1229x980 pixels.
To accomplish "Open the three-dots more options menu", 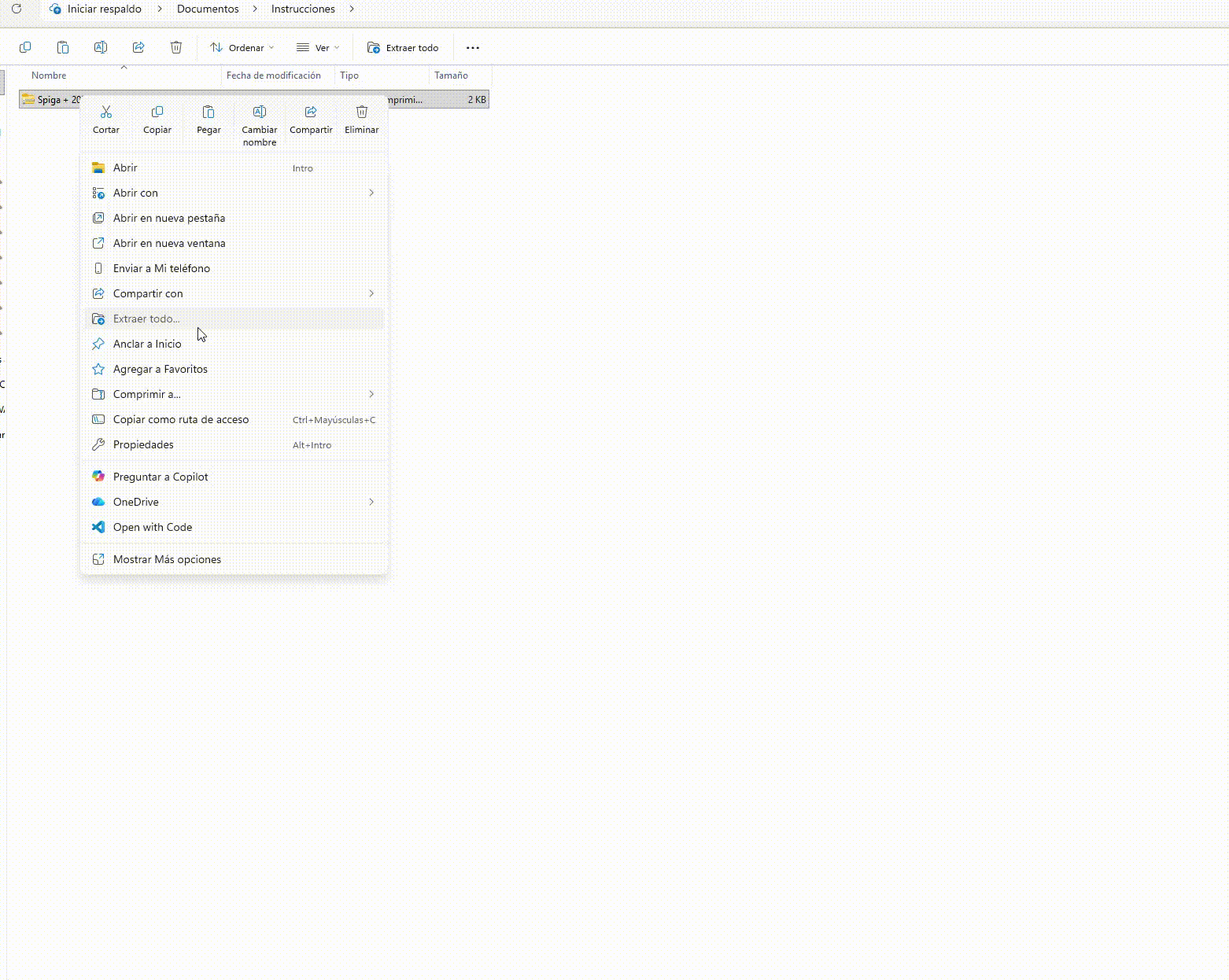I will (473, 48).
